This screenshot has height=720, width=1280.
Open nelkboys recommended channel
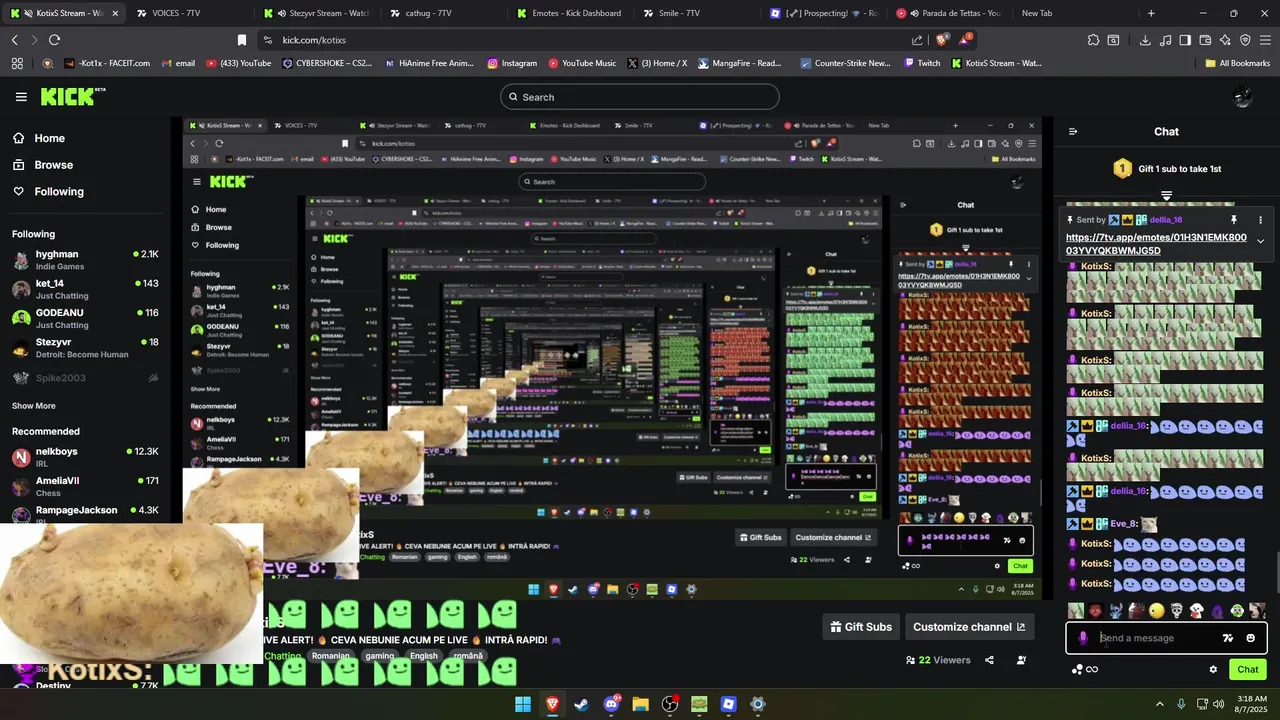pos(85,457)
